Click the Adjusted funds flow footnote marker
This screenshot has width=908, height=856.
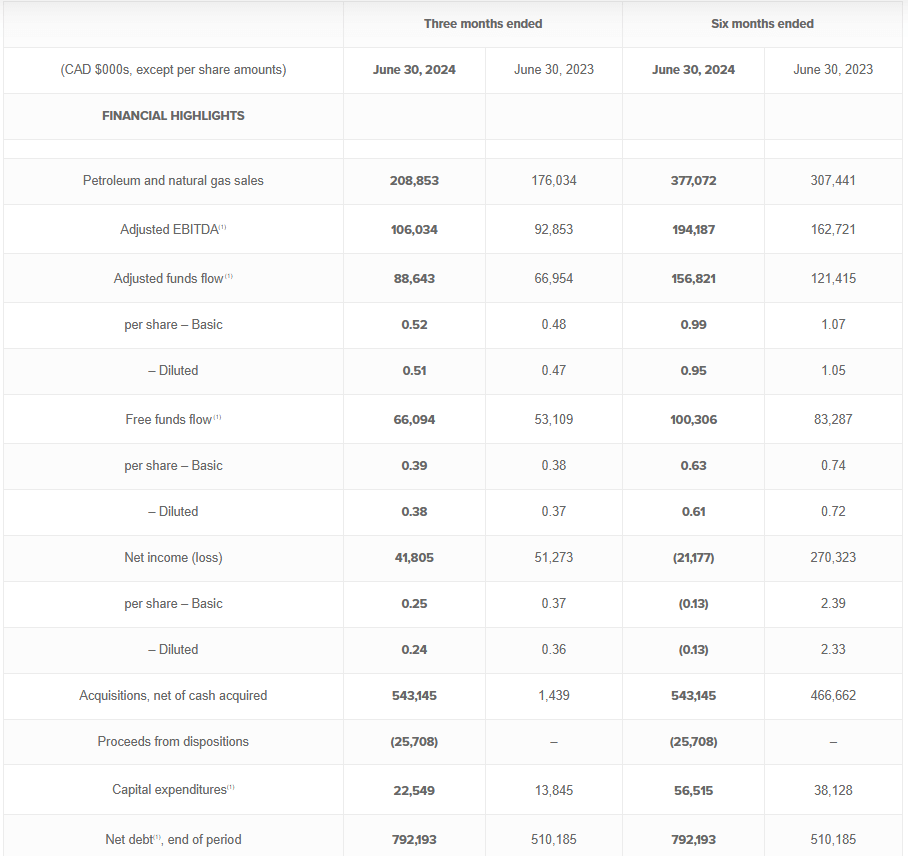(229, 277)
